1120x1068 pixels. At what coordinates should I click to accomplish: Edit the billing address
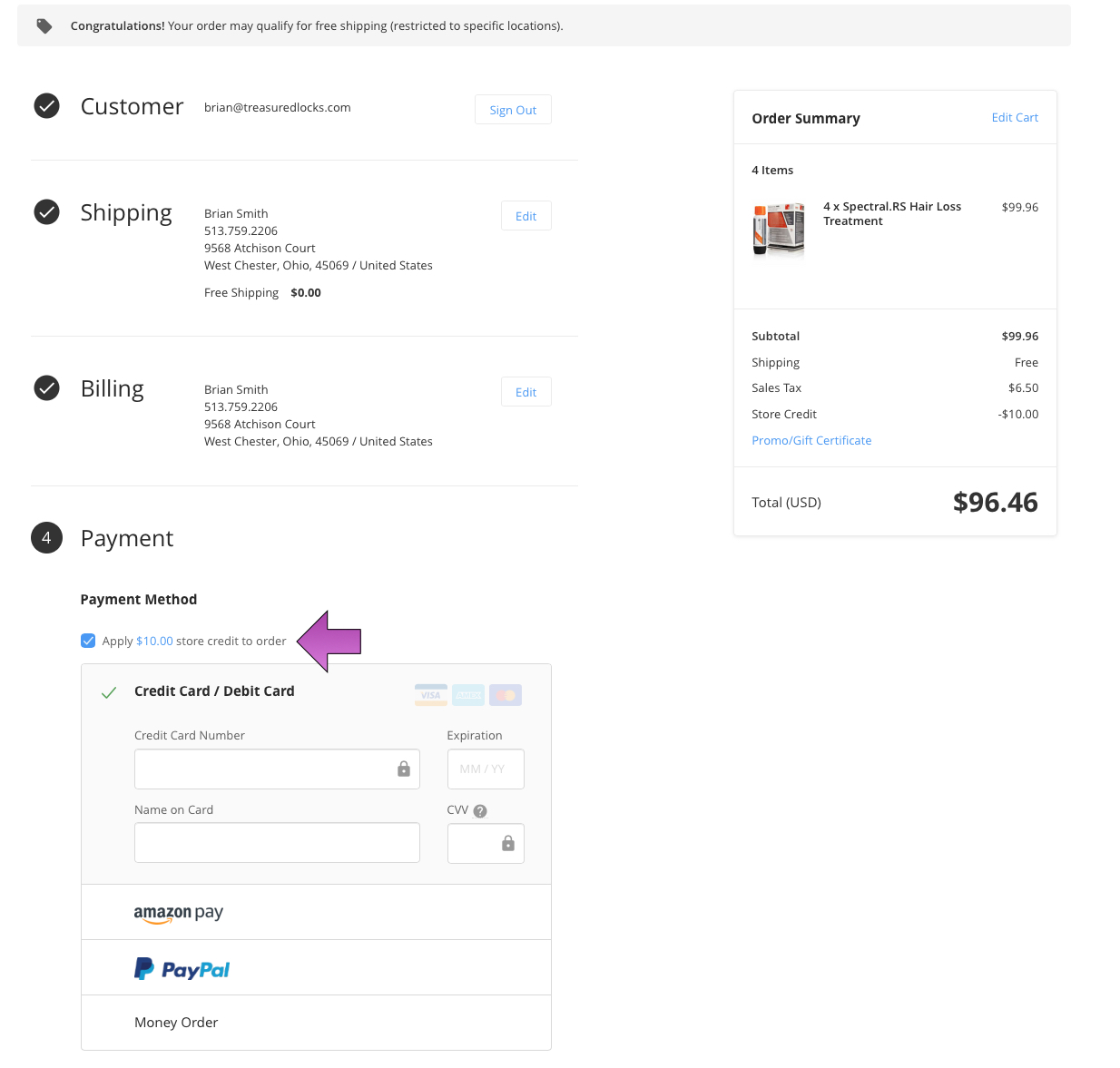[x=526, y=392]
